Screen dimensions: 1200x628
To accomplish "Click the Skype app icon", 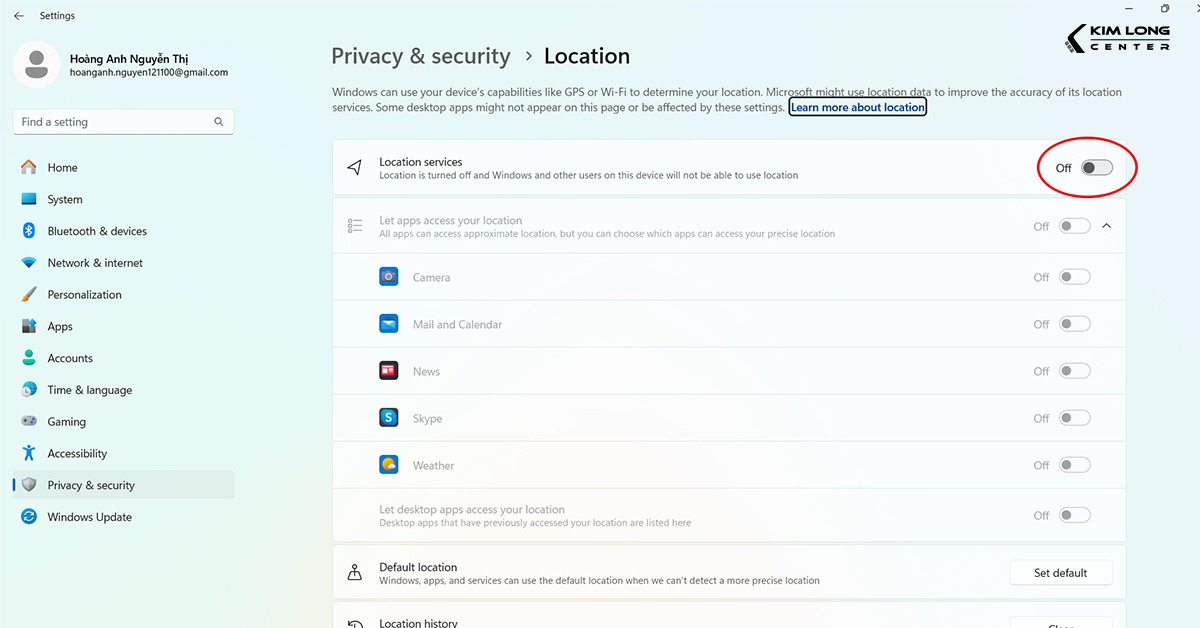I will click(x=389, y=418).
